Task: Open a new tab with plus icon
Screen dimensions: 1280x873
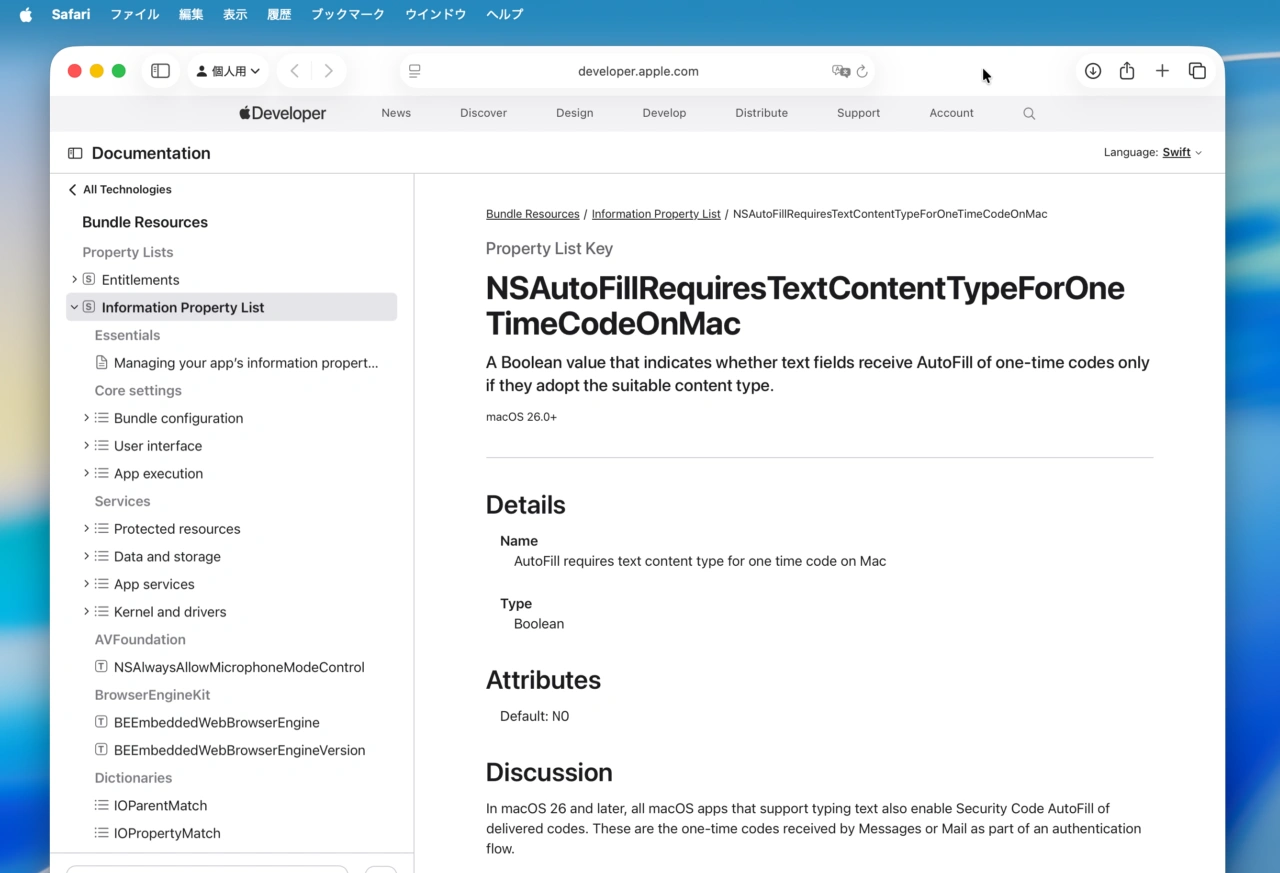Action: click(x=1162, y=71)
